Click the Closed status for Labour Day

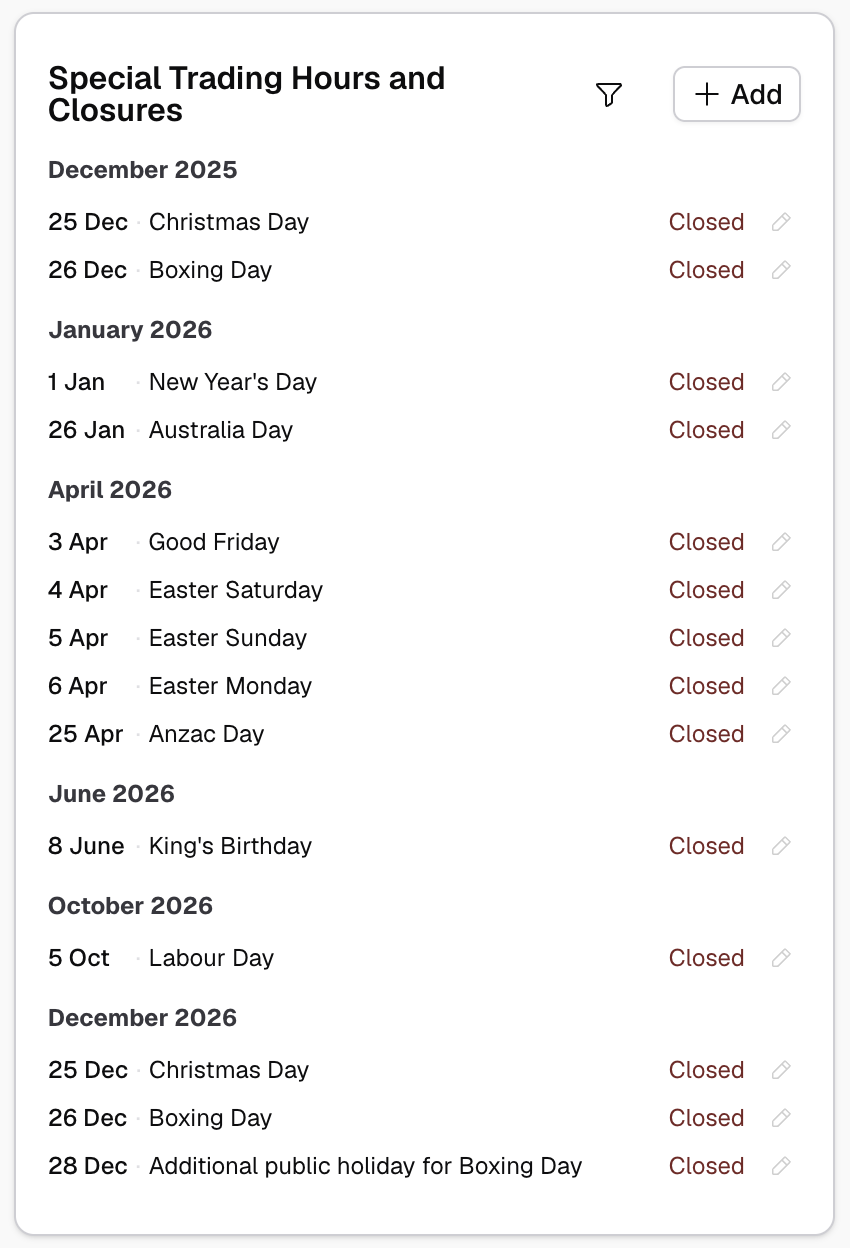pos(706,958)
